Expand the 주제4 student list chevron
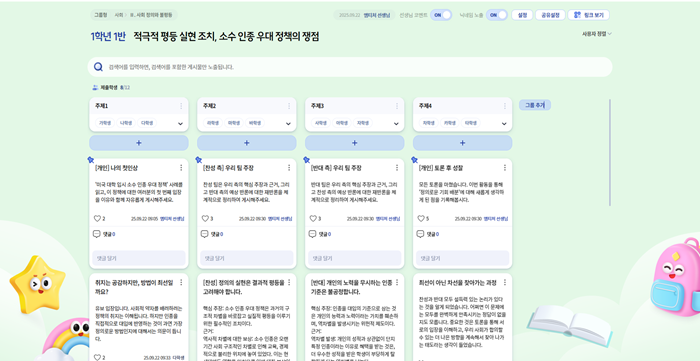700x361 pixels. click(x=504, y=124)
